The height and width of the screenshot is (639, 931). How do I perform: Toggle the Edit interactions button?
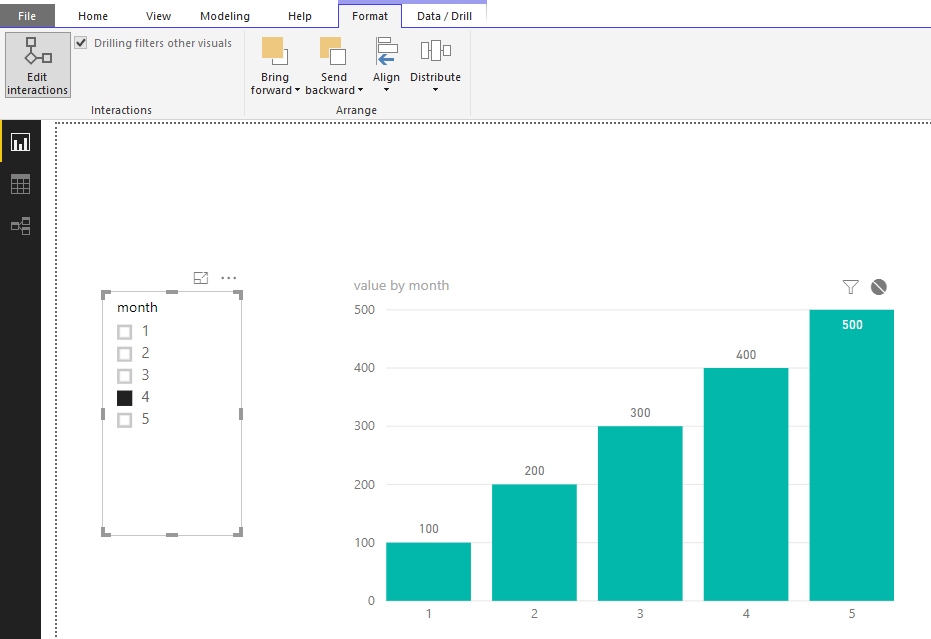pyautogui.click(x=37, y=65)
